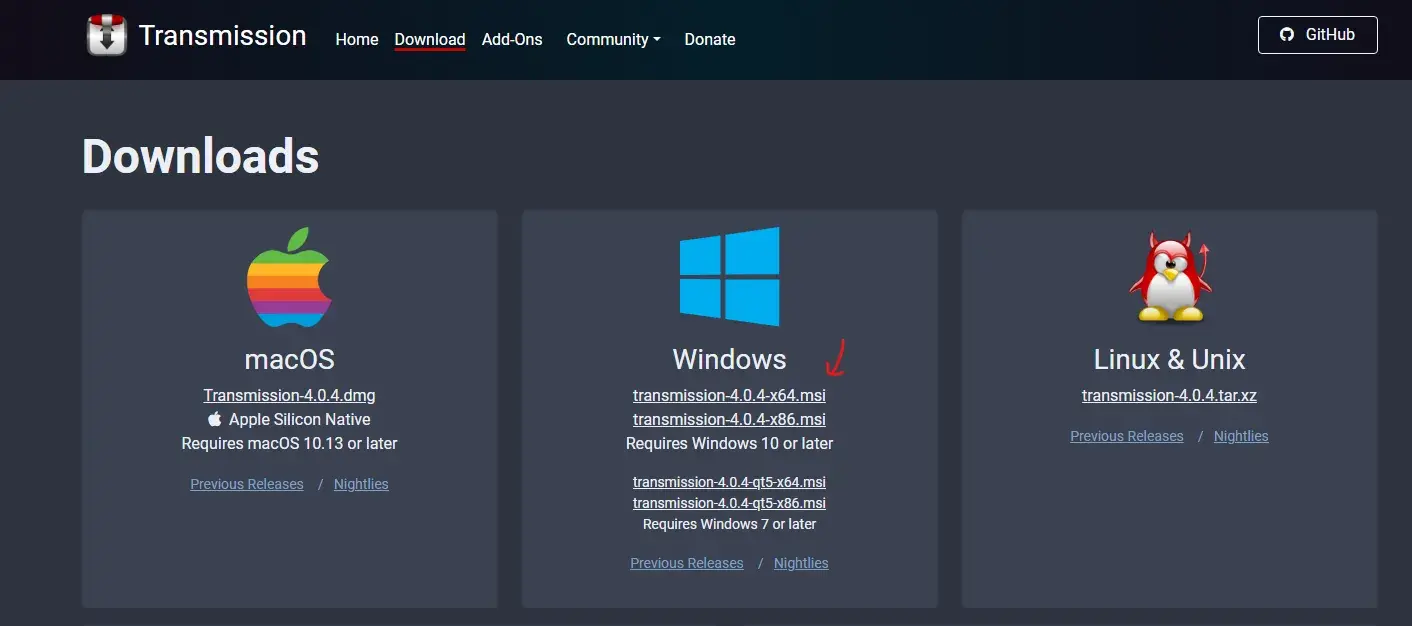
Task: Download transmission-4.0.4-x64.msi installer
Action: (x=729, y=395)
